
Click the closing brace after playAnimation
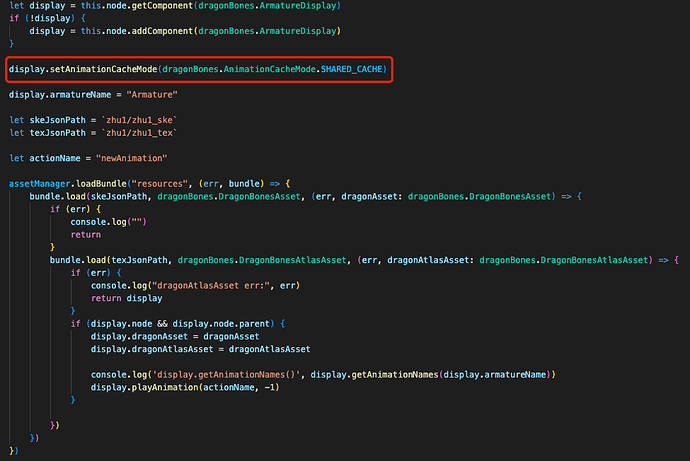point(73,400)
